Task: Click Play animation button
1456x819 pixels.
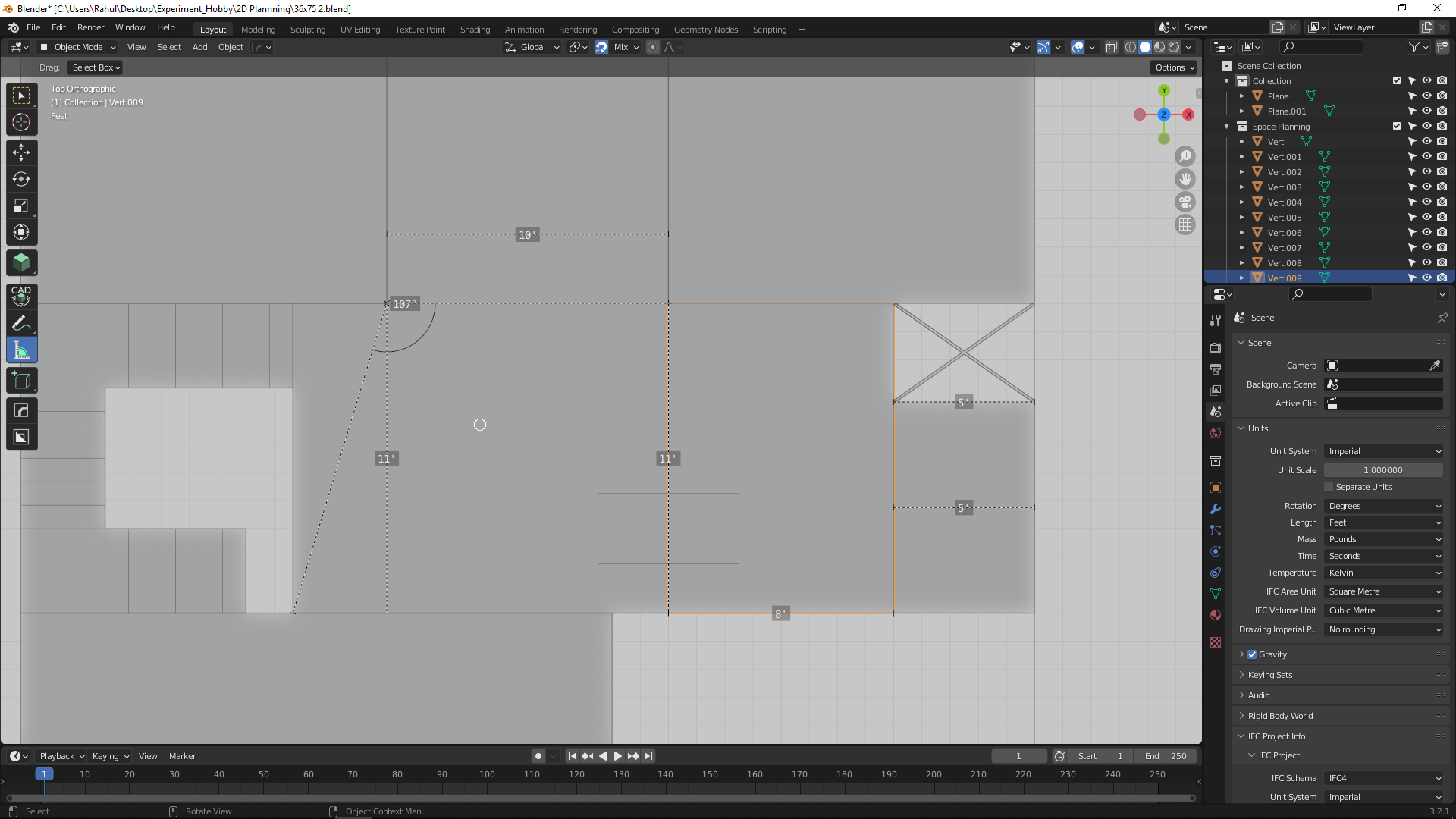Action: tap(618, 756)
